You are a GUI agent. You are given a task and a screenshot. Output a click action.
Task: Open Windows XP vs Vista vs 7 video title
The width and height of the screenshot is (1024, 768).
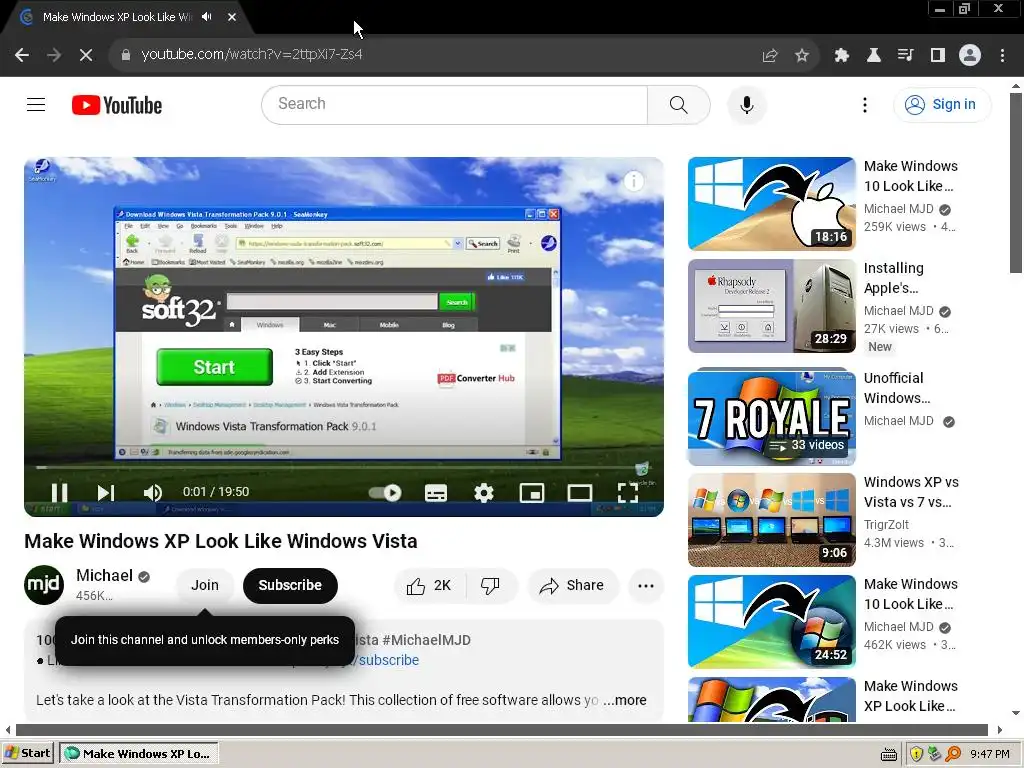tap(911, 492)
